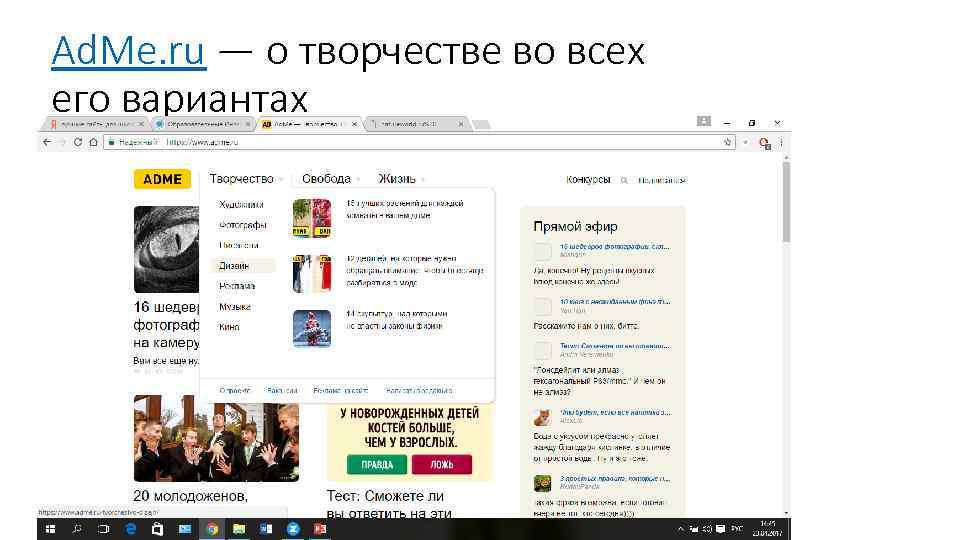Click the yellow ADME logo
Screen dimensions: 960x540
[x=162, y=179]
